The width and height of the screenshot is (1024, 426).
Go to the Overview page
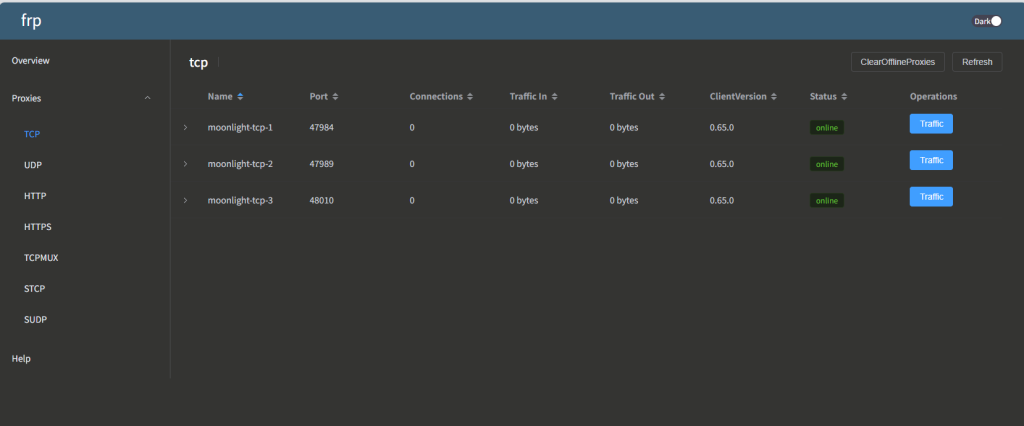coord(31,61)
